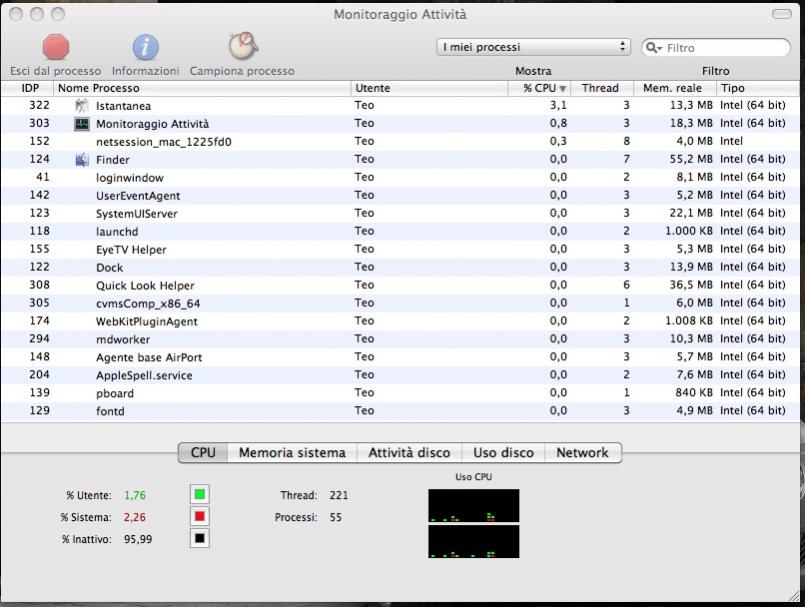Click the Istantanea process name text
805x607 pixels.
coord(123,106)
